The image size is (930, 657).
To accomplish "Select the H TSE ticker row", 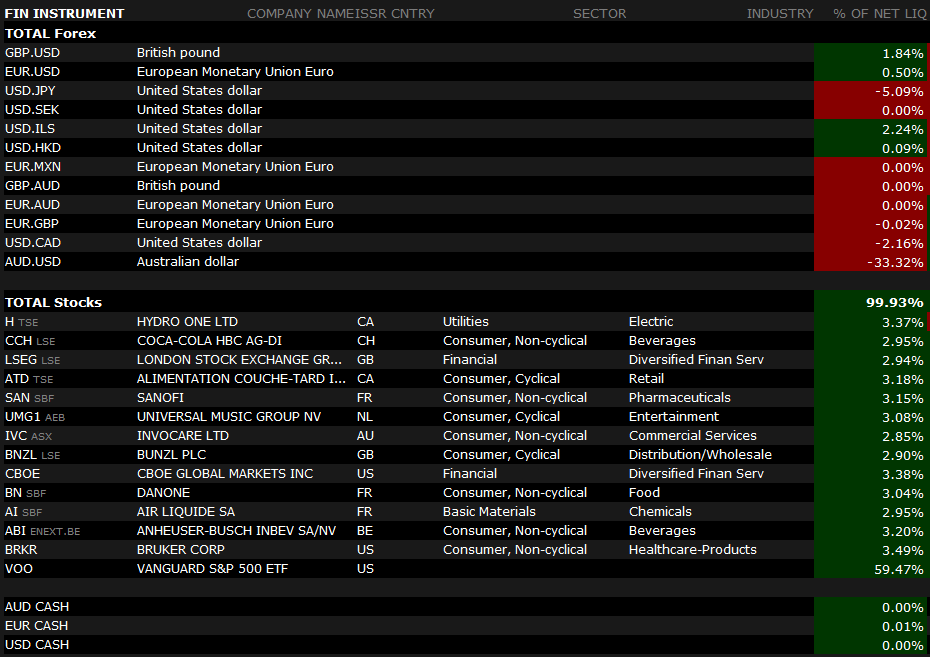I will (x=465, y=322).
